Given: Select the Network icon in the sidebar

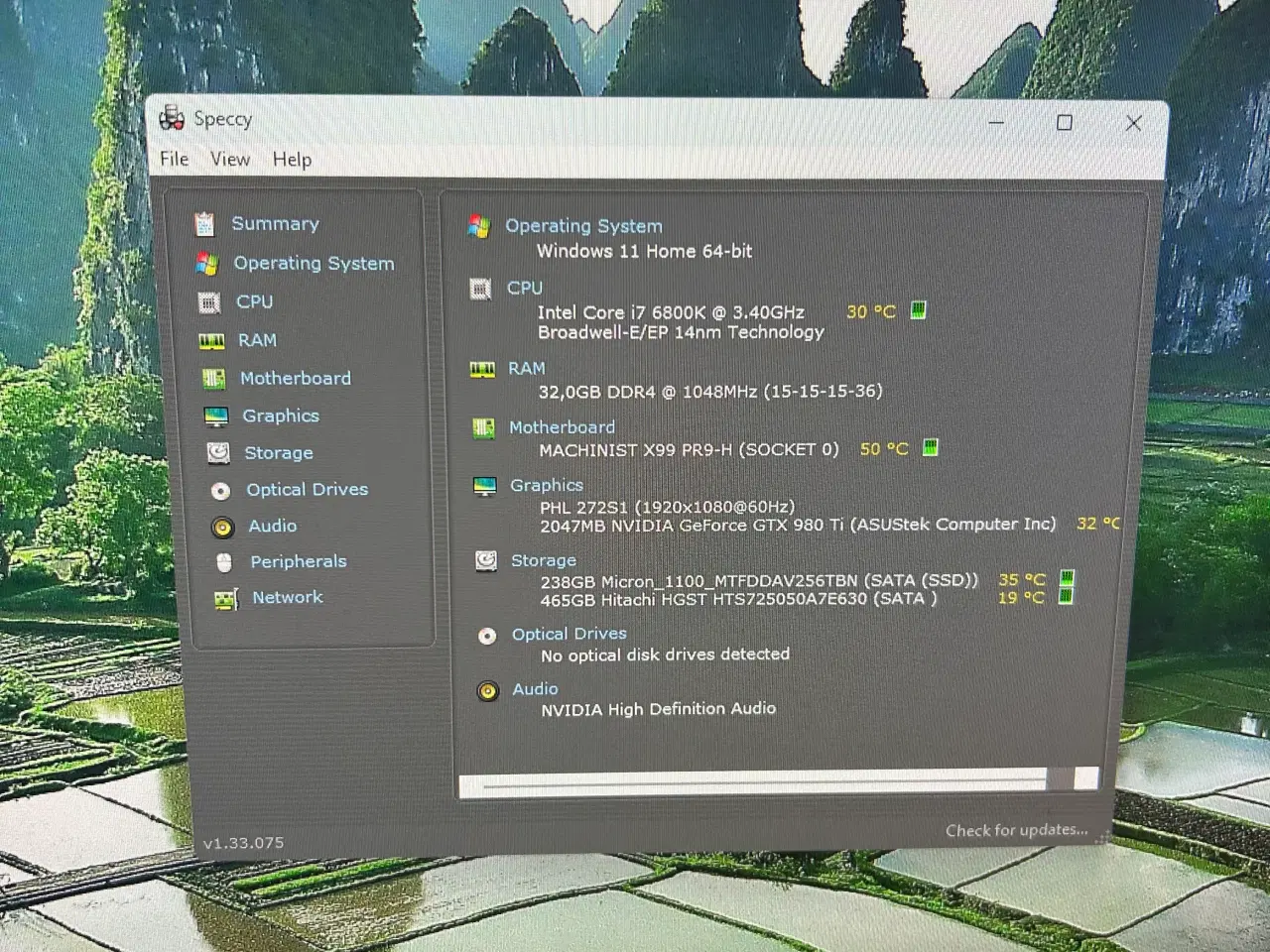Looking at the screenshot, I should point(226,599).
